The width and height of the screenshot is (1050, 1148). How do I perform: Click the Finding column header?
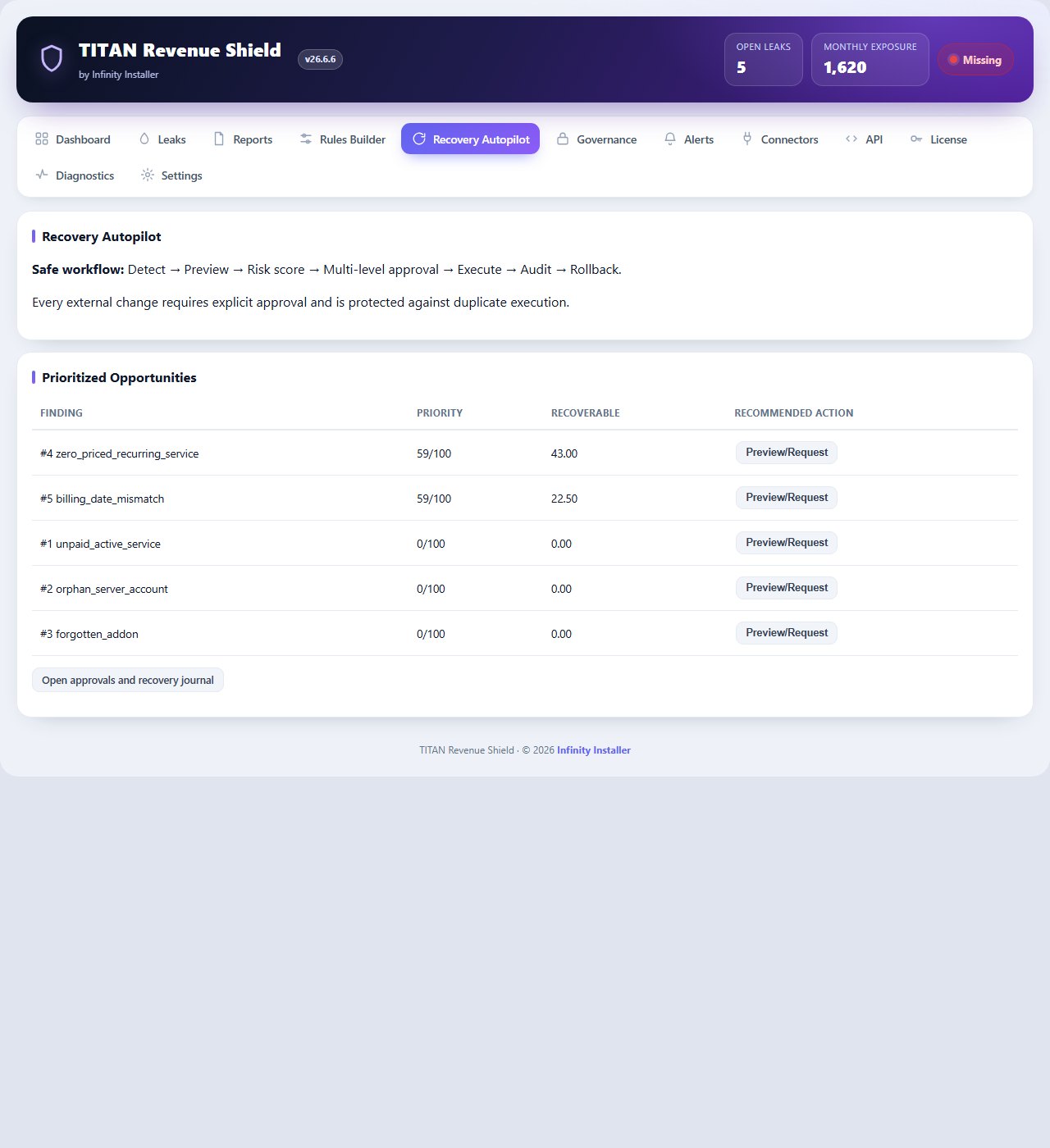coord(62,413)
